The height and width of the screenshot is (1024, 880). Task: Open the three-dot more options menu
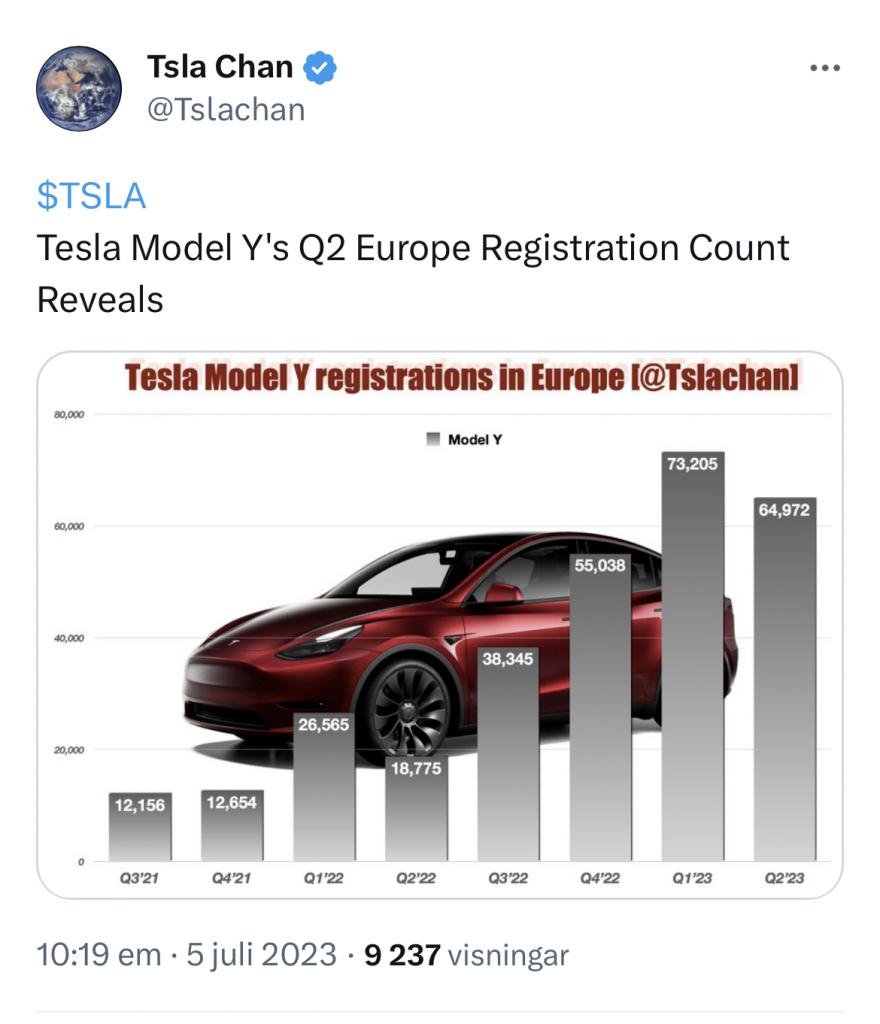click(x=825, y=68)
